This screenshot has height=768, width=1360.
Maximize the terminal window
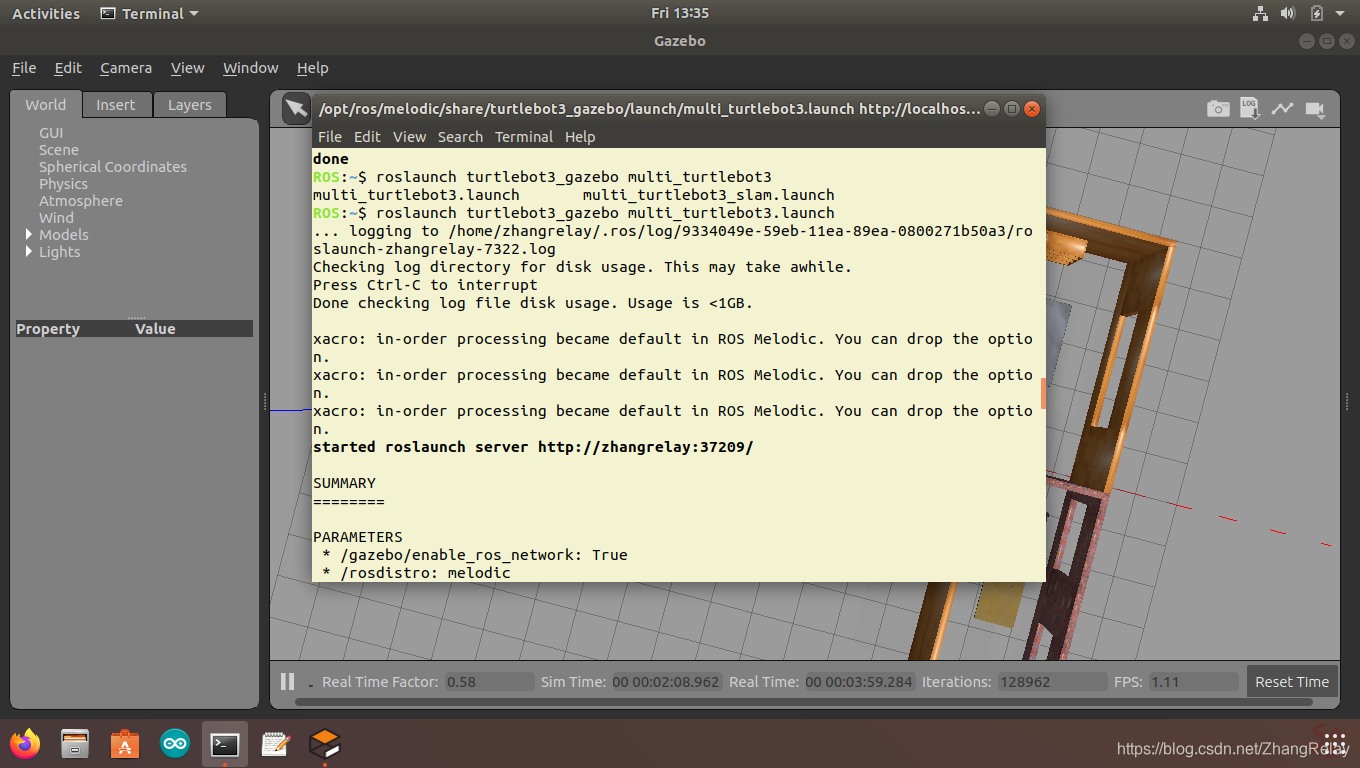[1012, 108]
